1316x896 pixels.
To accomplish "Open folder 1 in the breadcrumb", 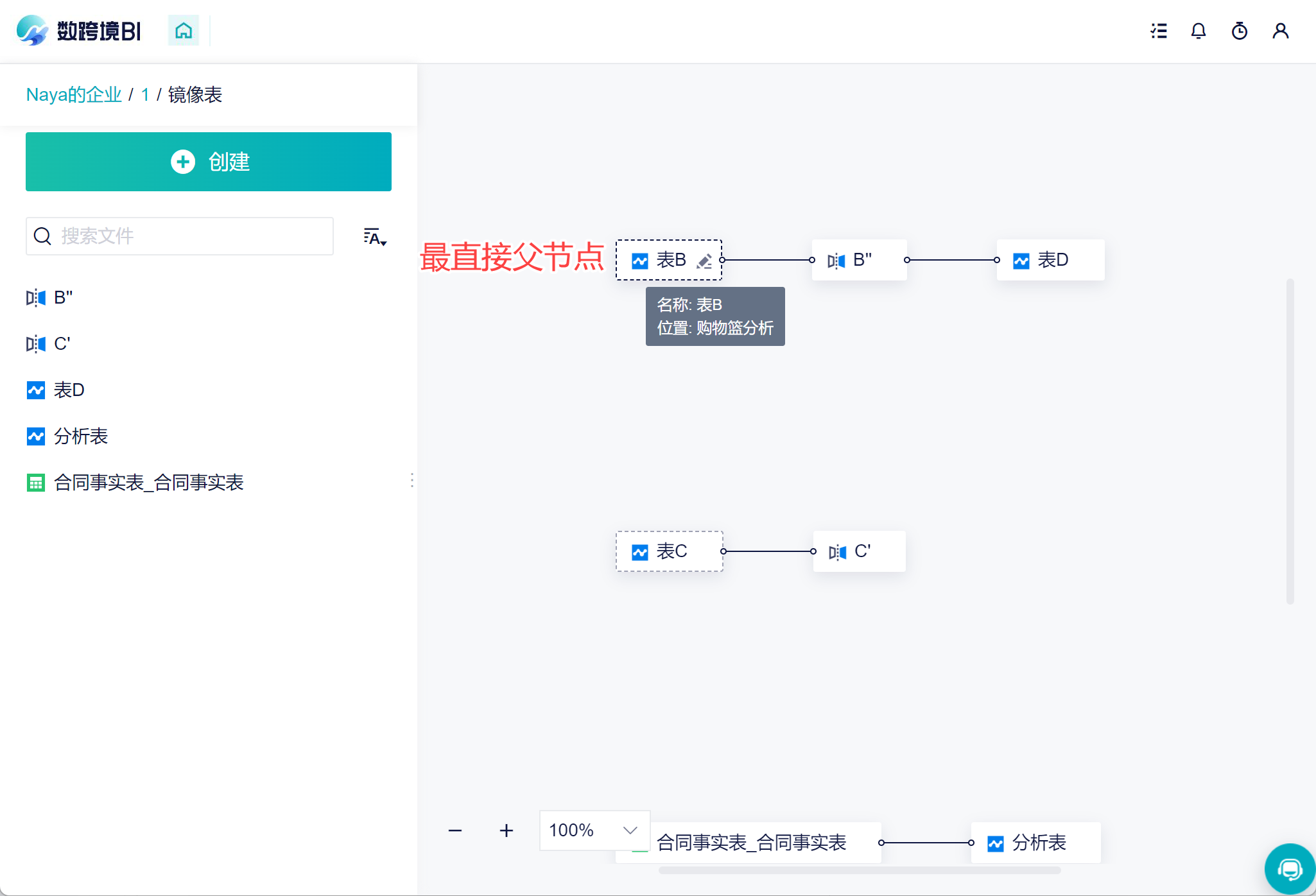I will 145,95.
